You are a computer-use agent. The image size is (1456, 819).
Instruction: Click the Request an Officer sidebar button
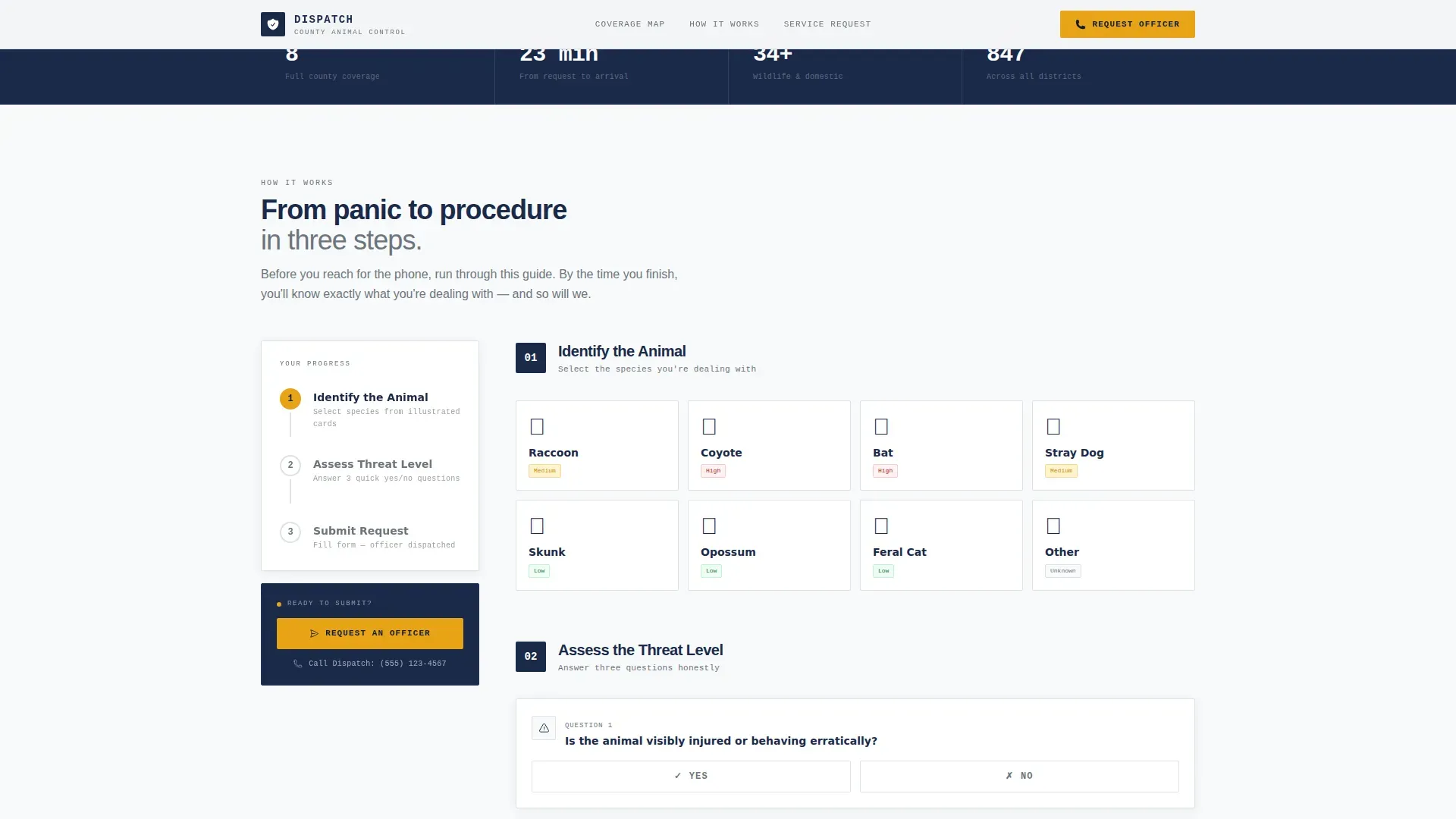click(370, 633)
